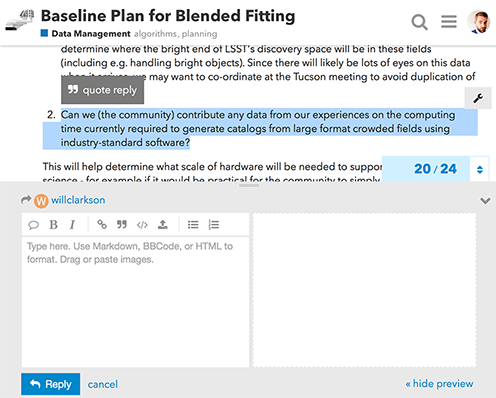Insert a blockquote using the quote icon
496x398 pixels.
click(x=122, y=224)
